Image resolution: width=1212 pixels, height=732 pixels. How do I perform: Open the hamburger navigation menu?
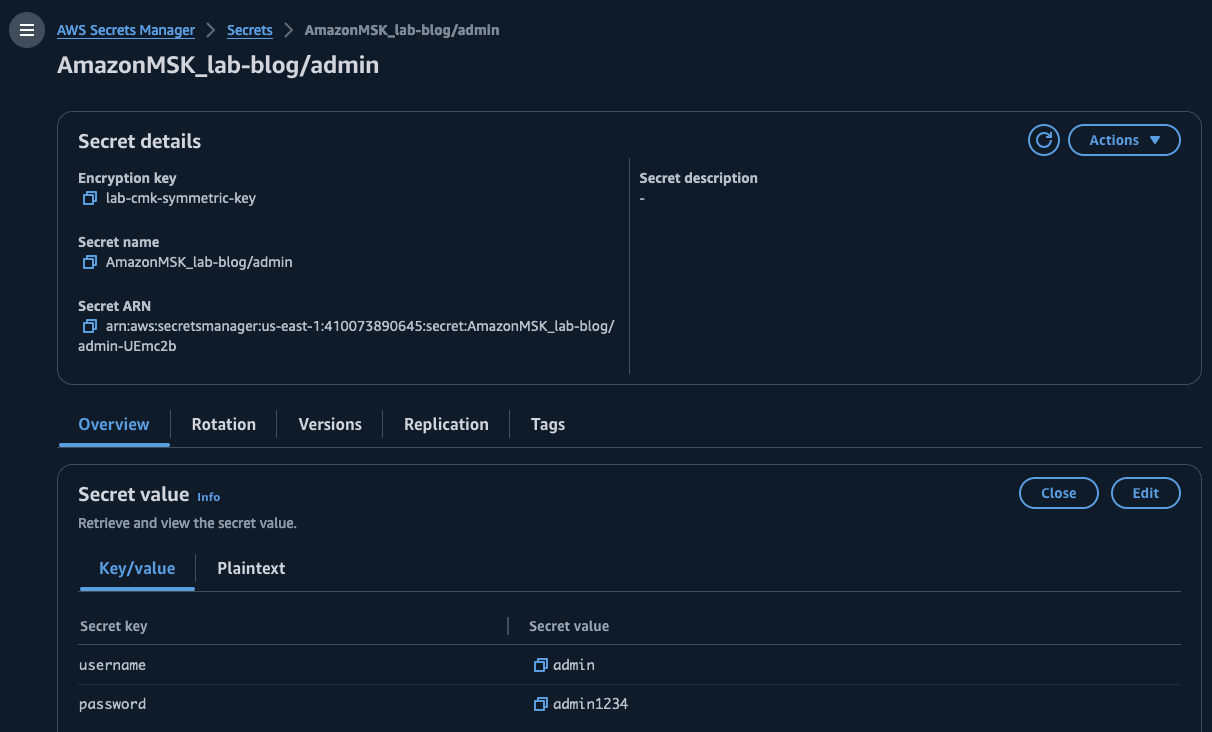tap(27, 30)
